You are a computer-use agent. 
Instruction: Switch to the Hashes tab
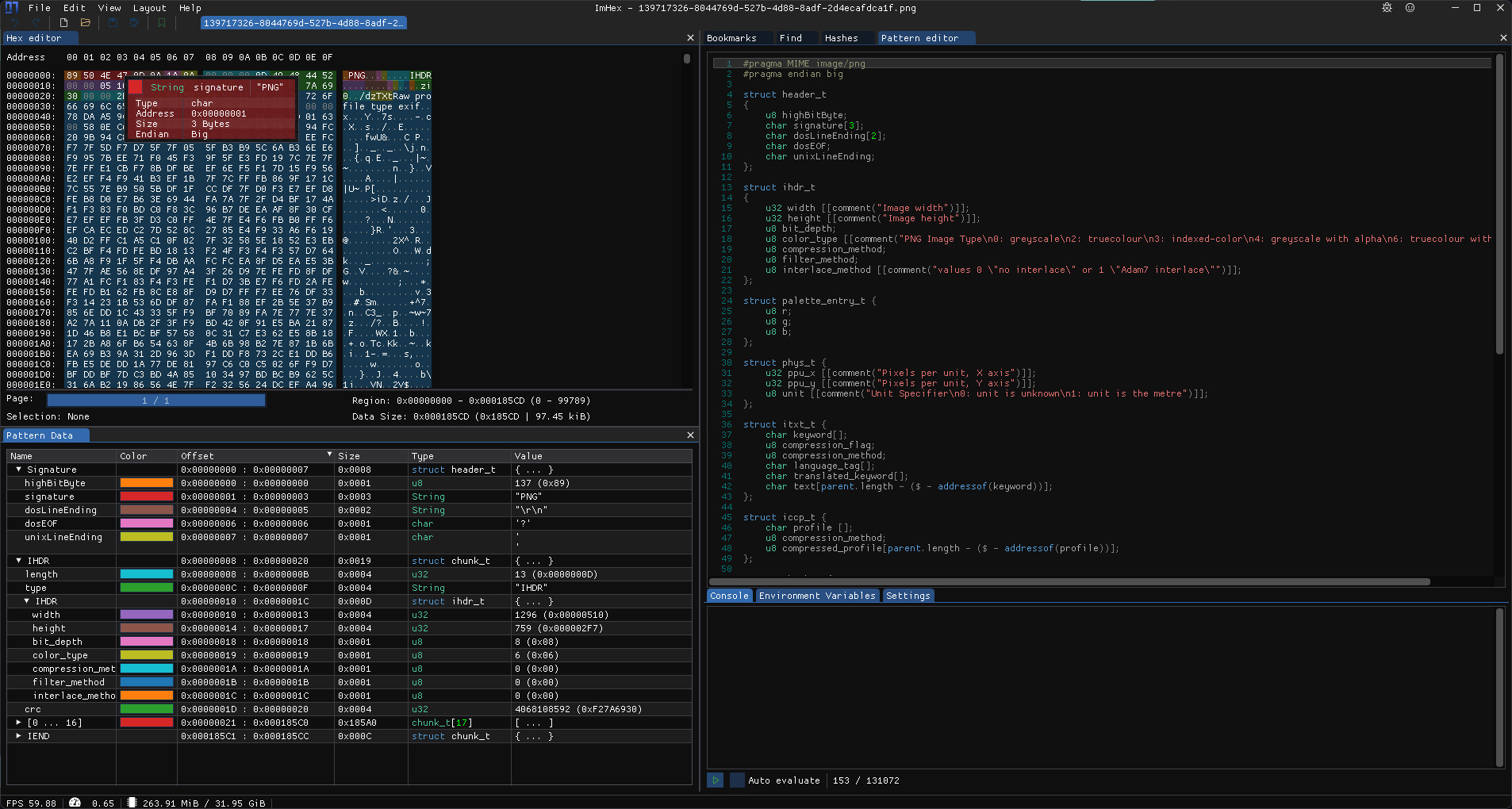click(x=843, y=37)
